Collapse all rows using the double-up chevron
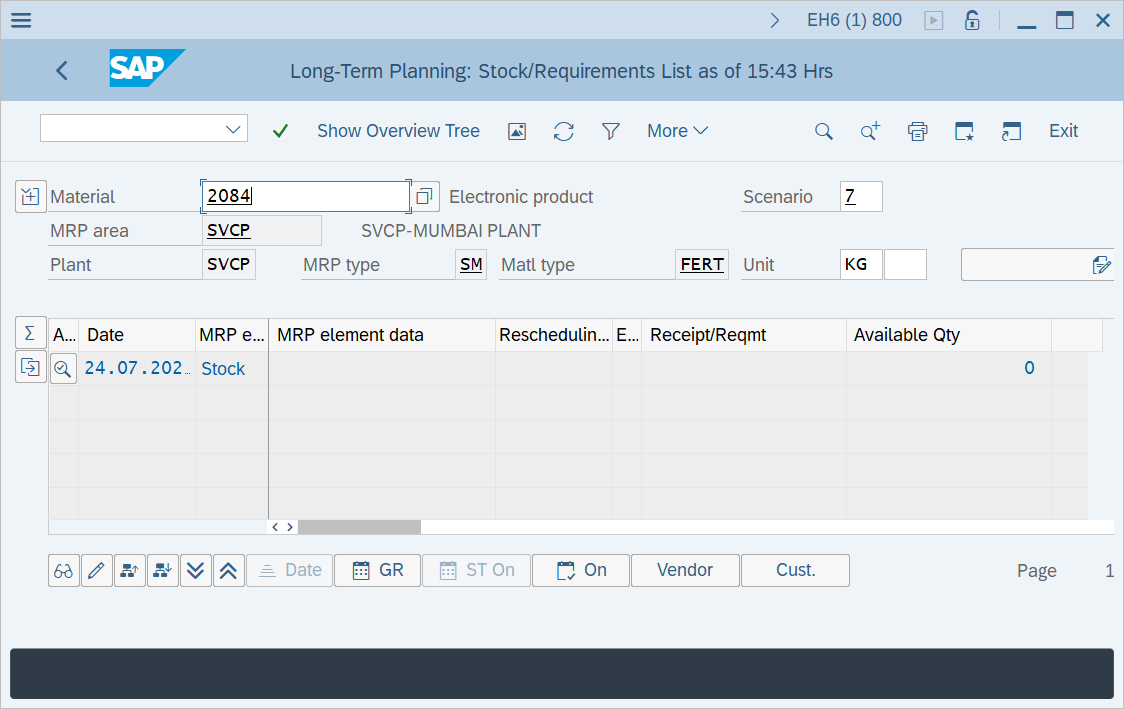The width and height of the screenshot is (1124, 709). tap(228, 570)
